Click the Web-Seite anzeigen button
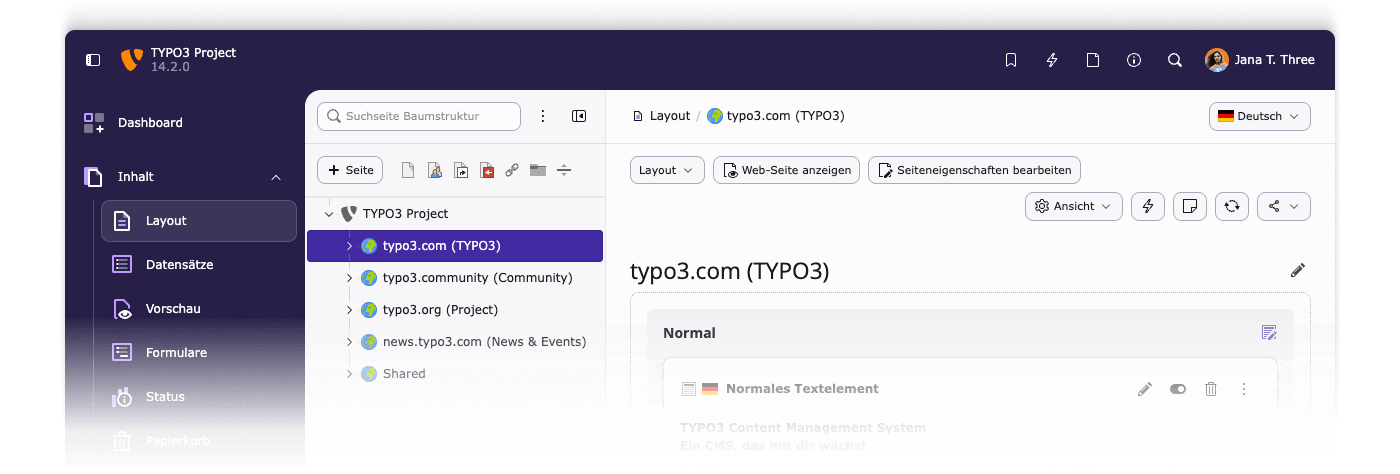Screen dimensions: 1400x474 click(x=786, y=170)
